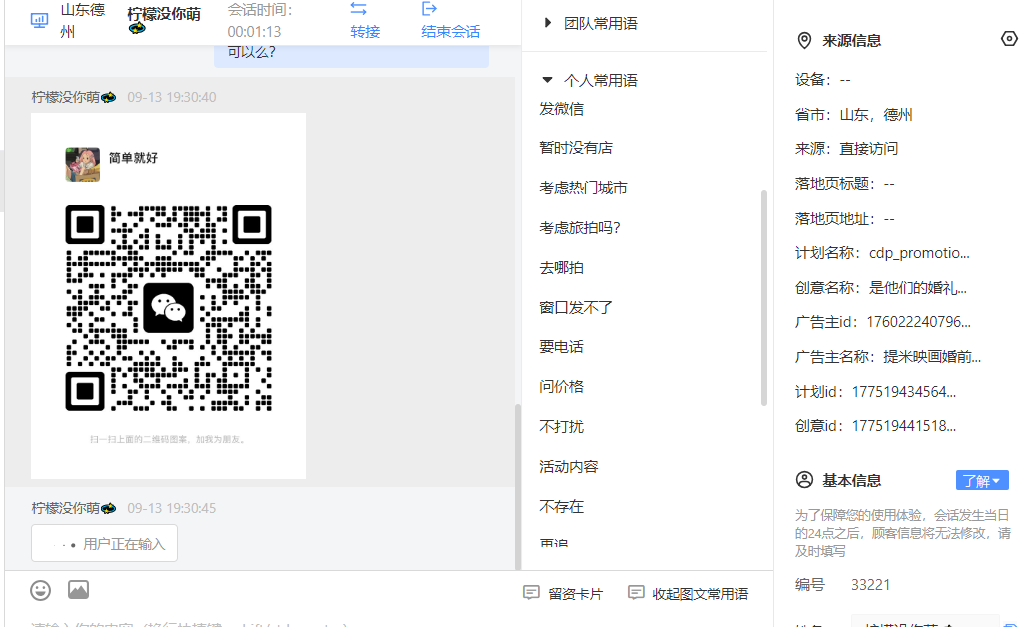Click the 广告主id 176022240796... value
Viewport: 1029px width, 627px height.
[918, 322]
